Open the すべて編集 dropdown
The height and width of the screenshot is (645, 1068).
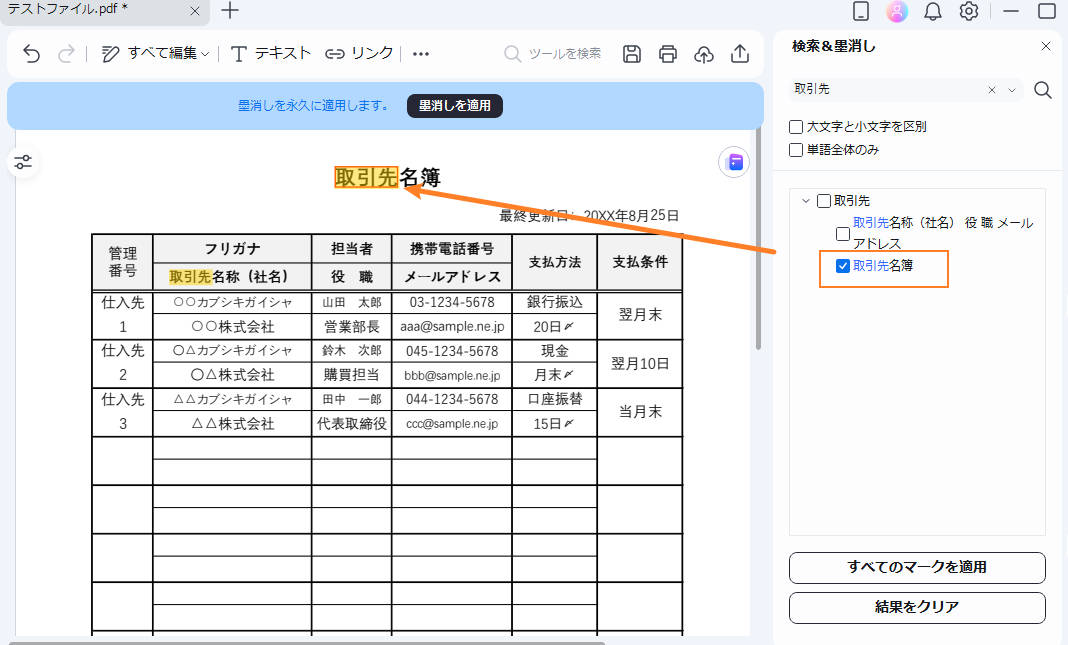(160, 54)
